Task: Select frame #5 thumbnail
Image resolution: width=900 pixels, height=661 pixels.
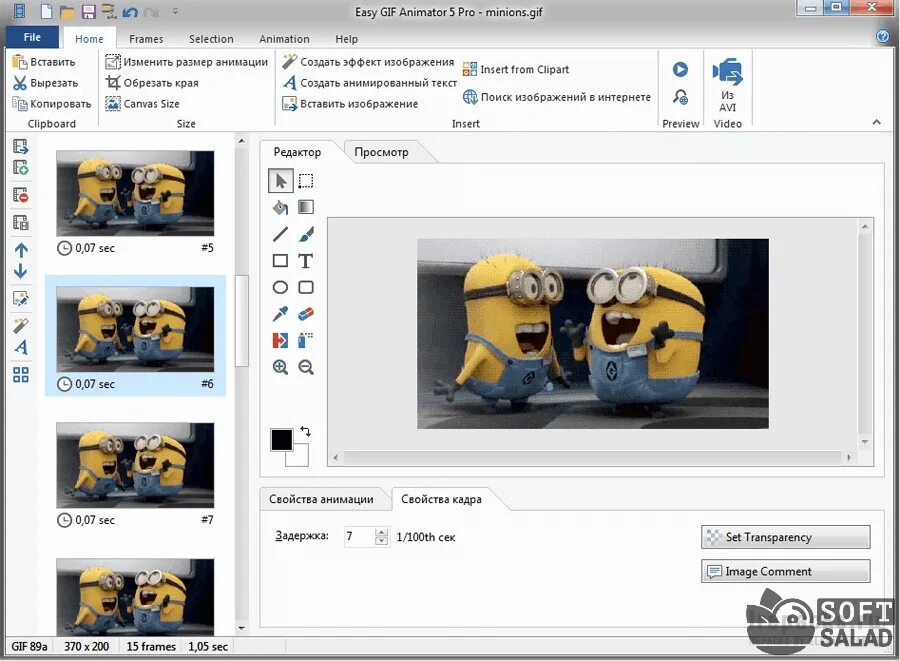Action: pos(135,193)
